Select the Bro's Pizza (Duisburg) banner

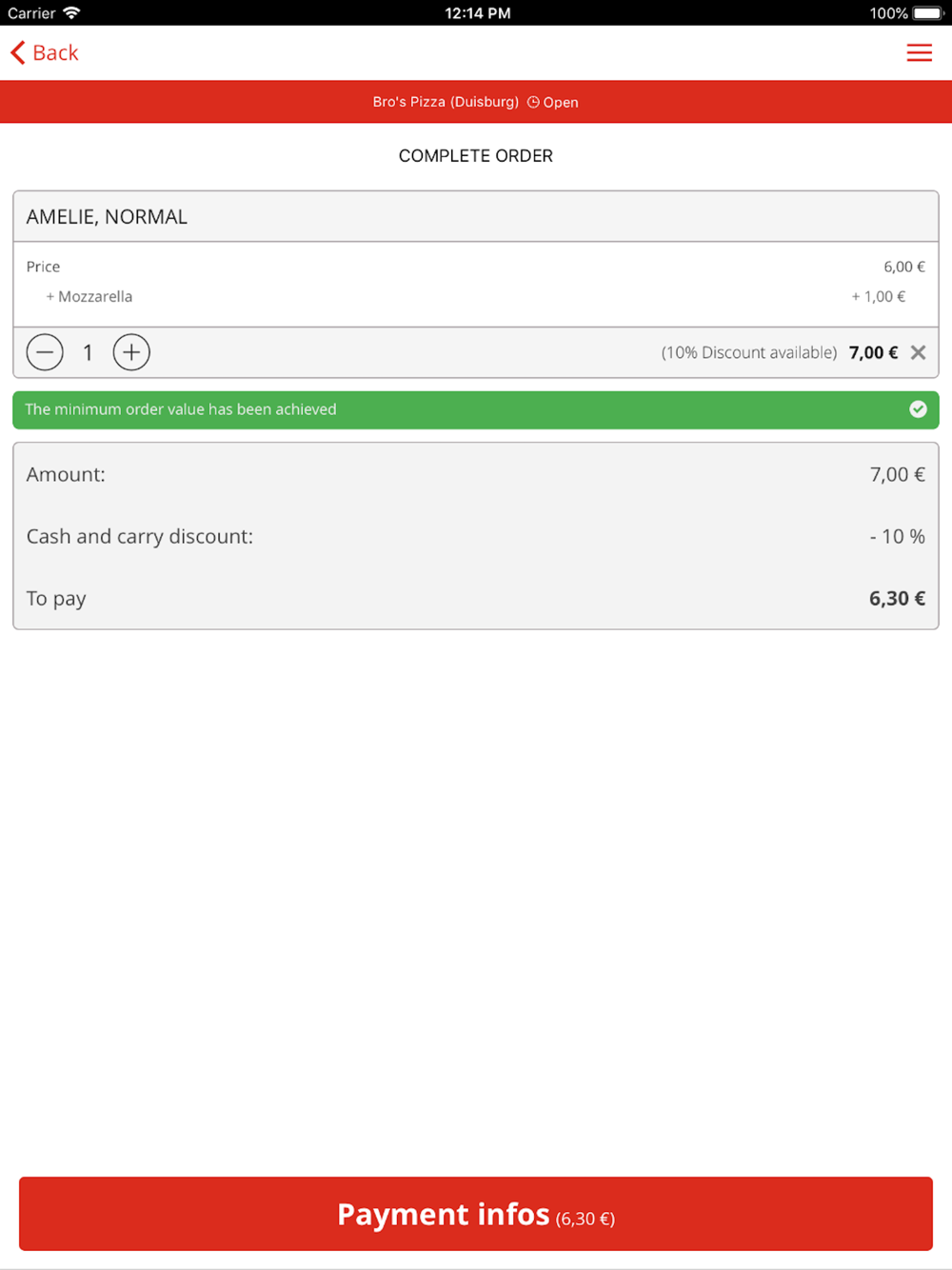476,102
